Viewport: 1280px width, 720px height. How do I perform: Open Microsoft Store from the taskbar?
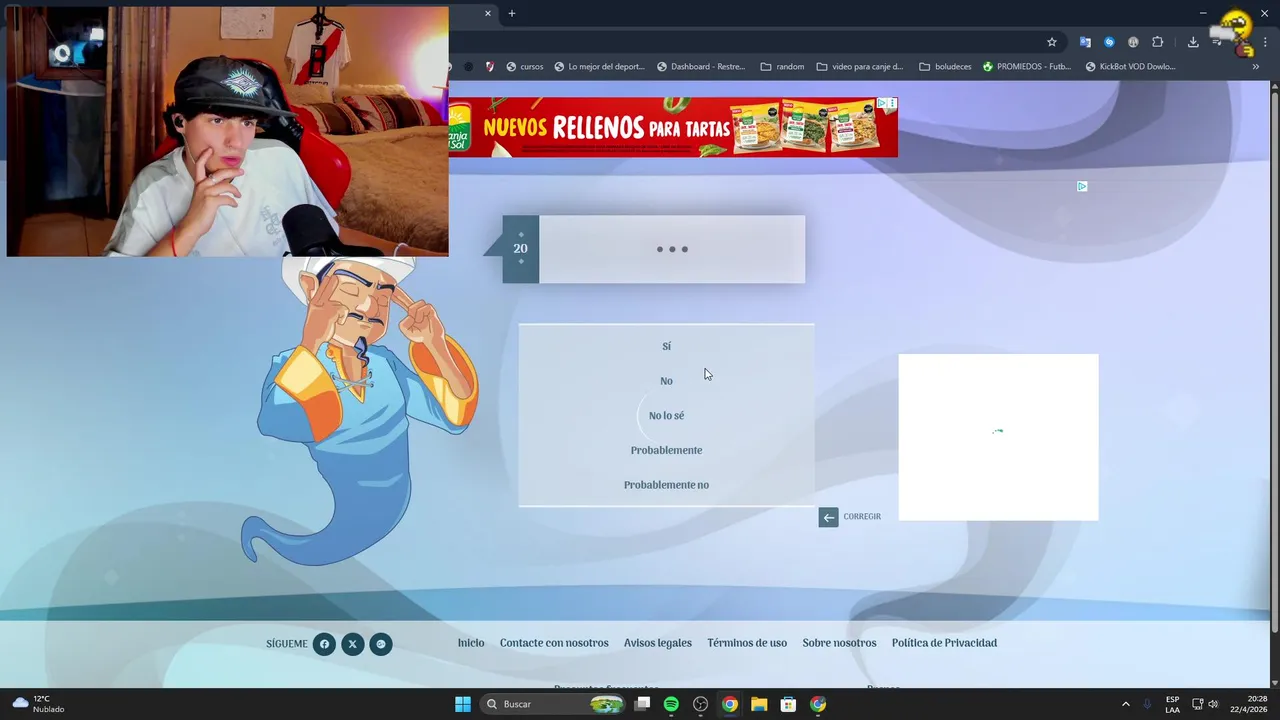[788, 704]
